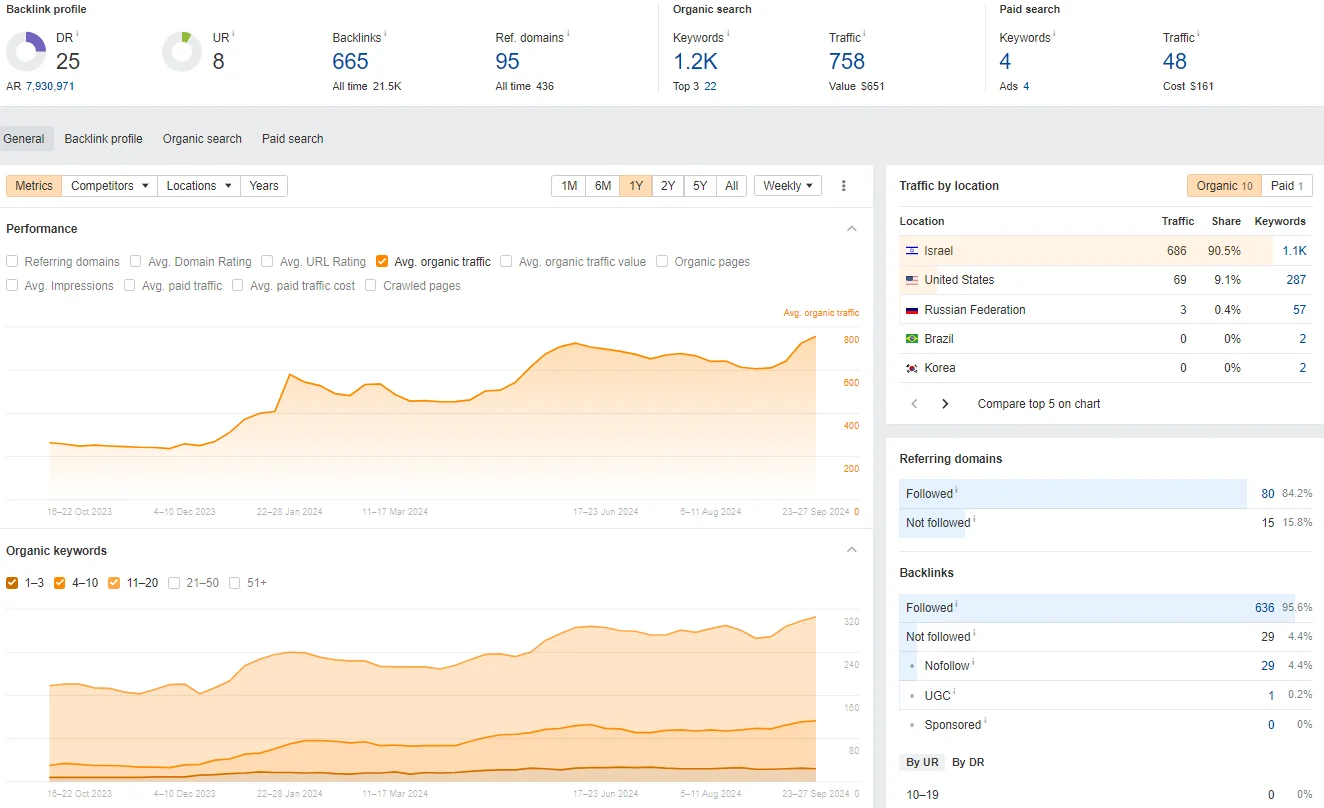The width and height of the screenshot is (1324, 808).
Task: Go to next locations page arrow
Action: pos(945,404)
